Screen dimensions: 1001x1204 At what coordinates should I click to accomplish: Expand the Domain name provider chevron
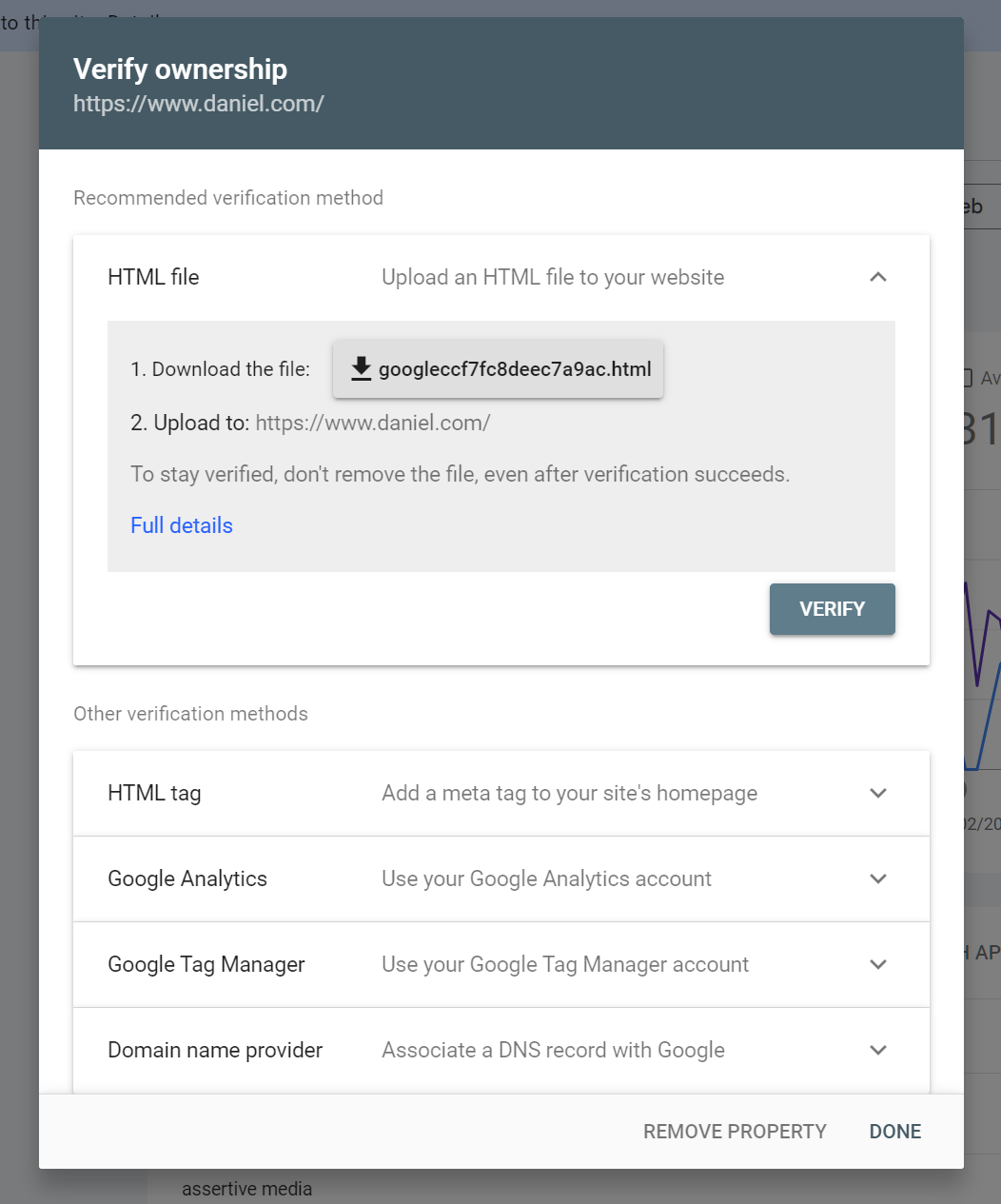(x=878, y=1050)
